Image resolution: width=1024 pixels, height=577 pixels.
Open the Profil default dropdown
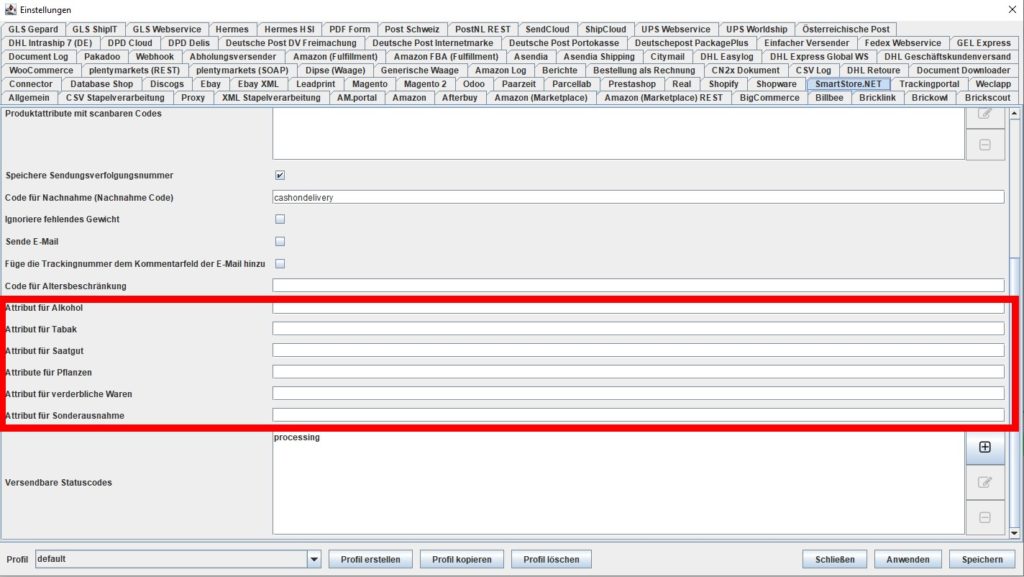click(314, 559)
